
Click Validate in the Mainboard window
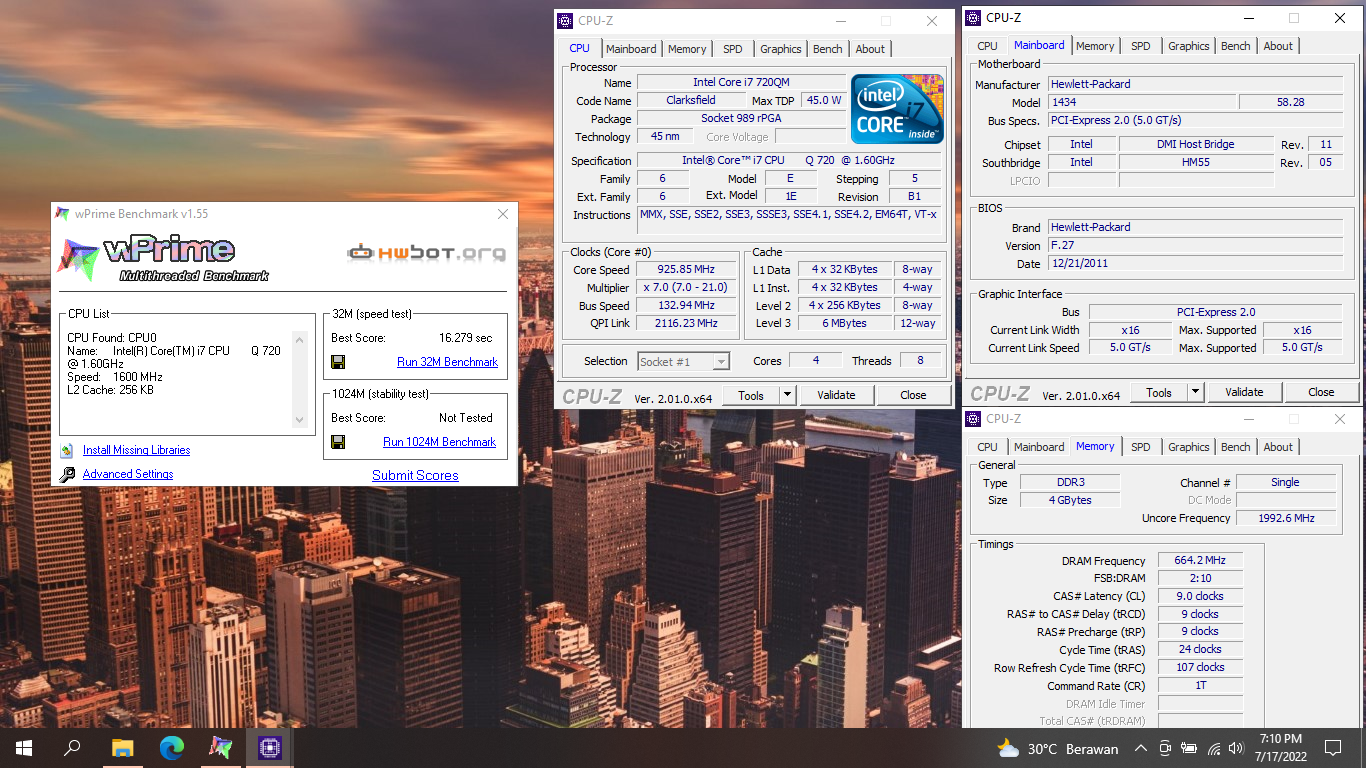point(1244,392)
